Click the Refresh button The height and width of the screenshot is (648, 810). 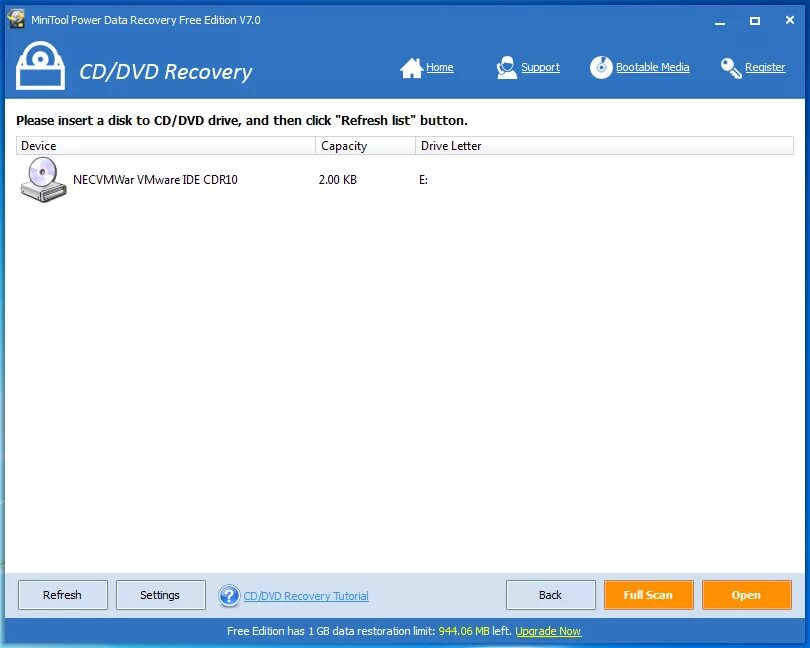[63, 595]
